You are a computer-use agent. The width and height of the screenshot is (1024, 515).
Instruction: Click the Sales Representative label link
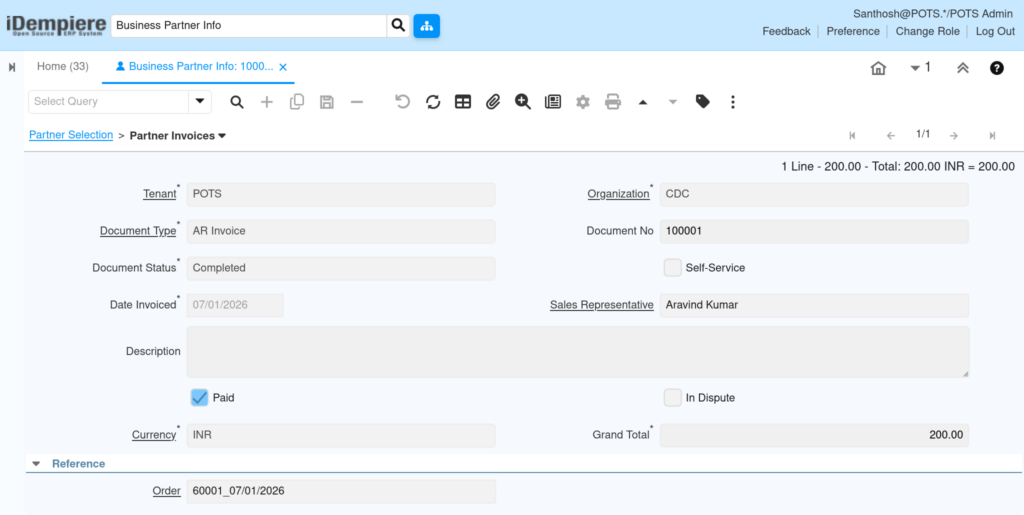pos(601,305)
